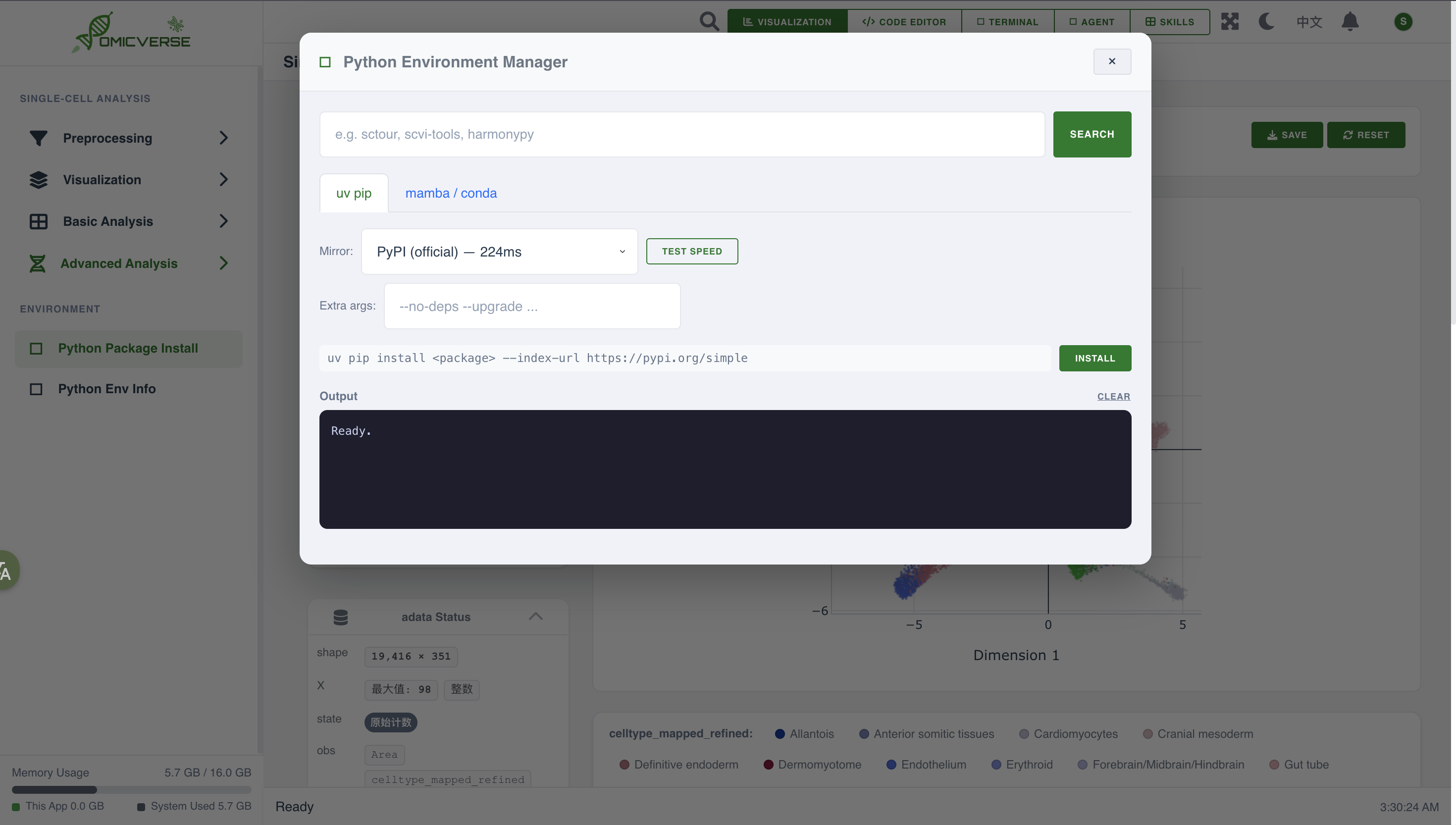Screen dimensions: 1456x825
Task: Open Python Env Info sidebar item
Action: tap(106, 389)
